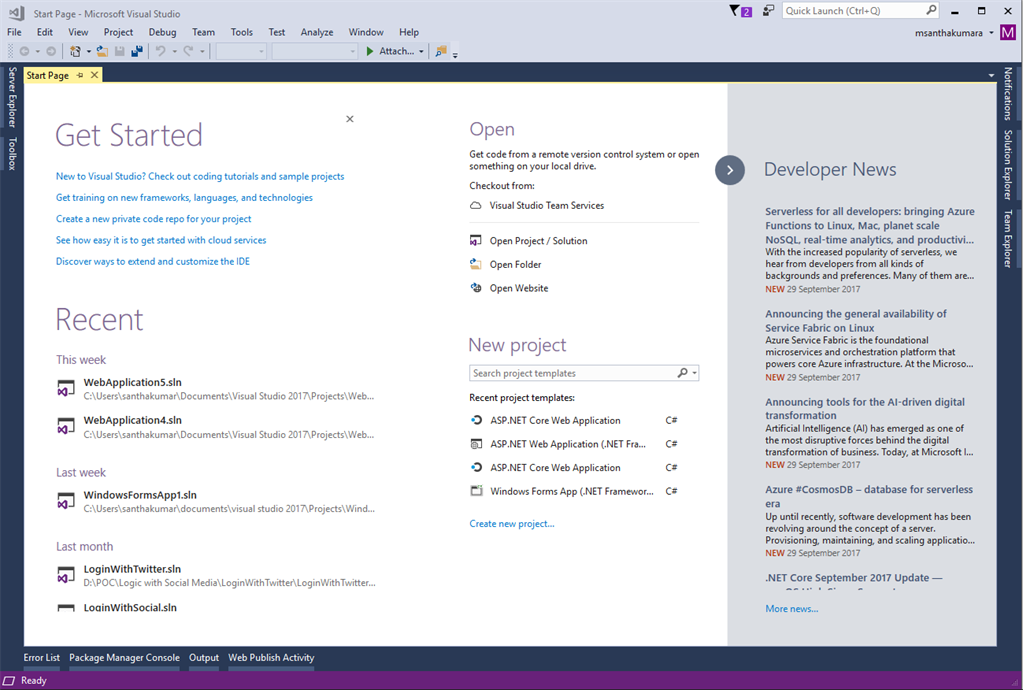Expand the New Project dropdown arrow

[x=89, y=52]
